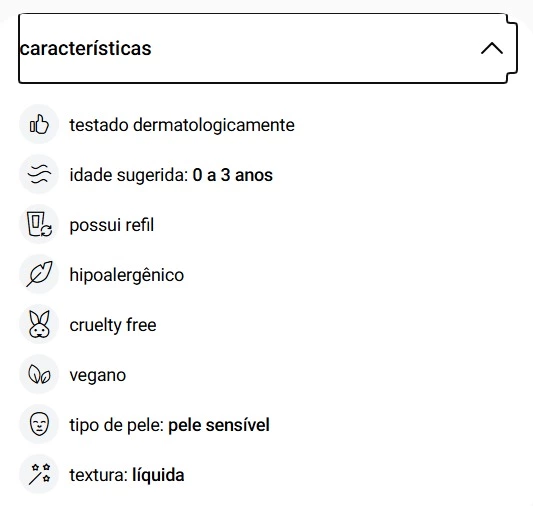Click the rabbit cruelty free icon
Image resolution: width=533 pixels, height=506 pixels.
[39, 324]
